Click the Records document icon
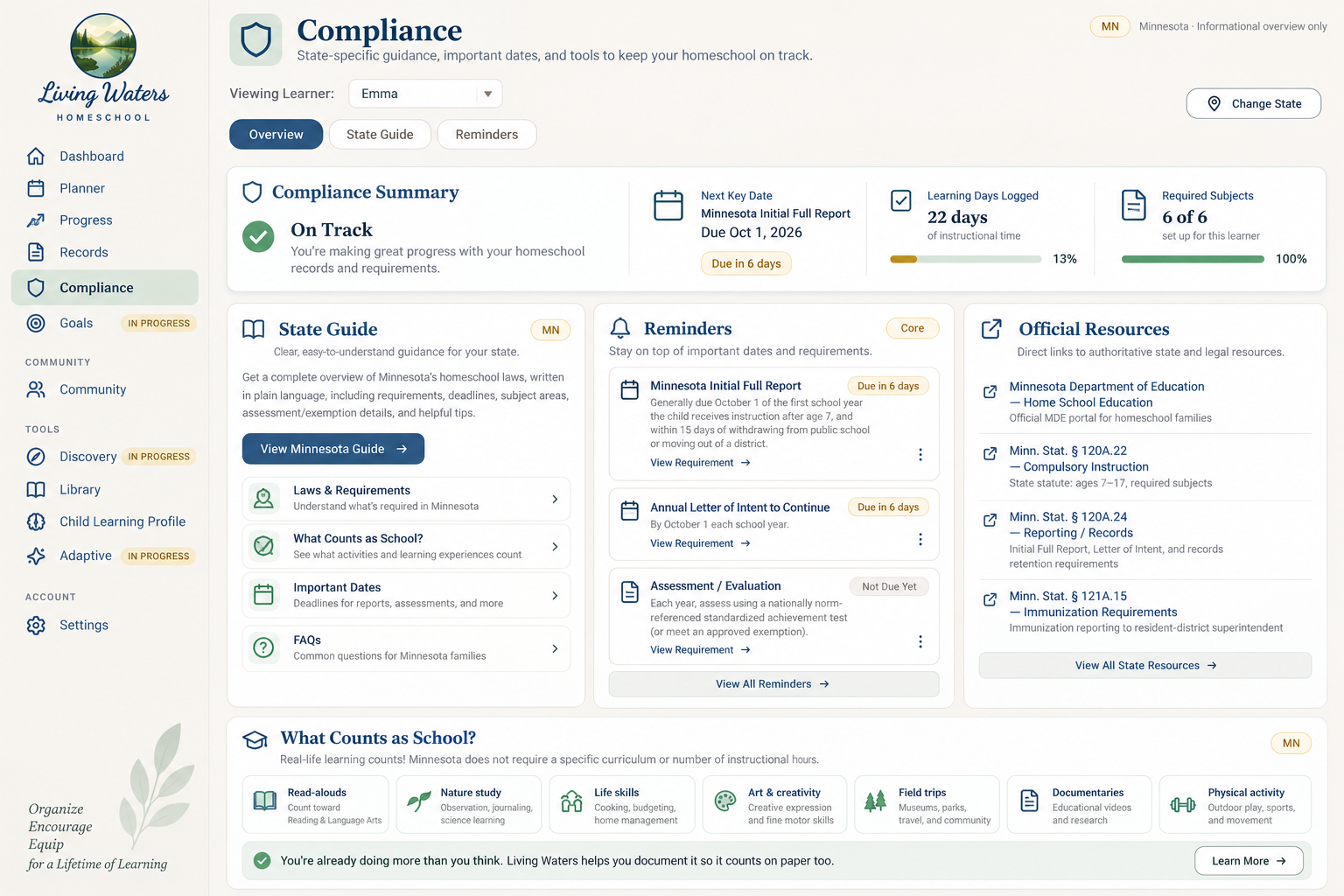Screen dimensions: 1344x896 (36, 252)
